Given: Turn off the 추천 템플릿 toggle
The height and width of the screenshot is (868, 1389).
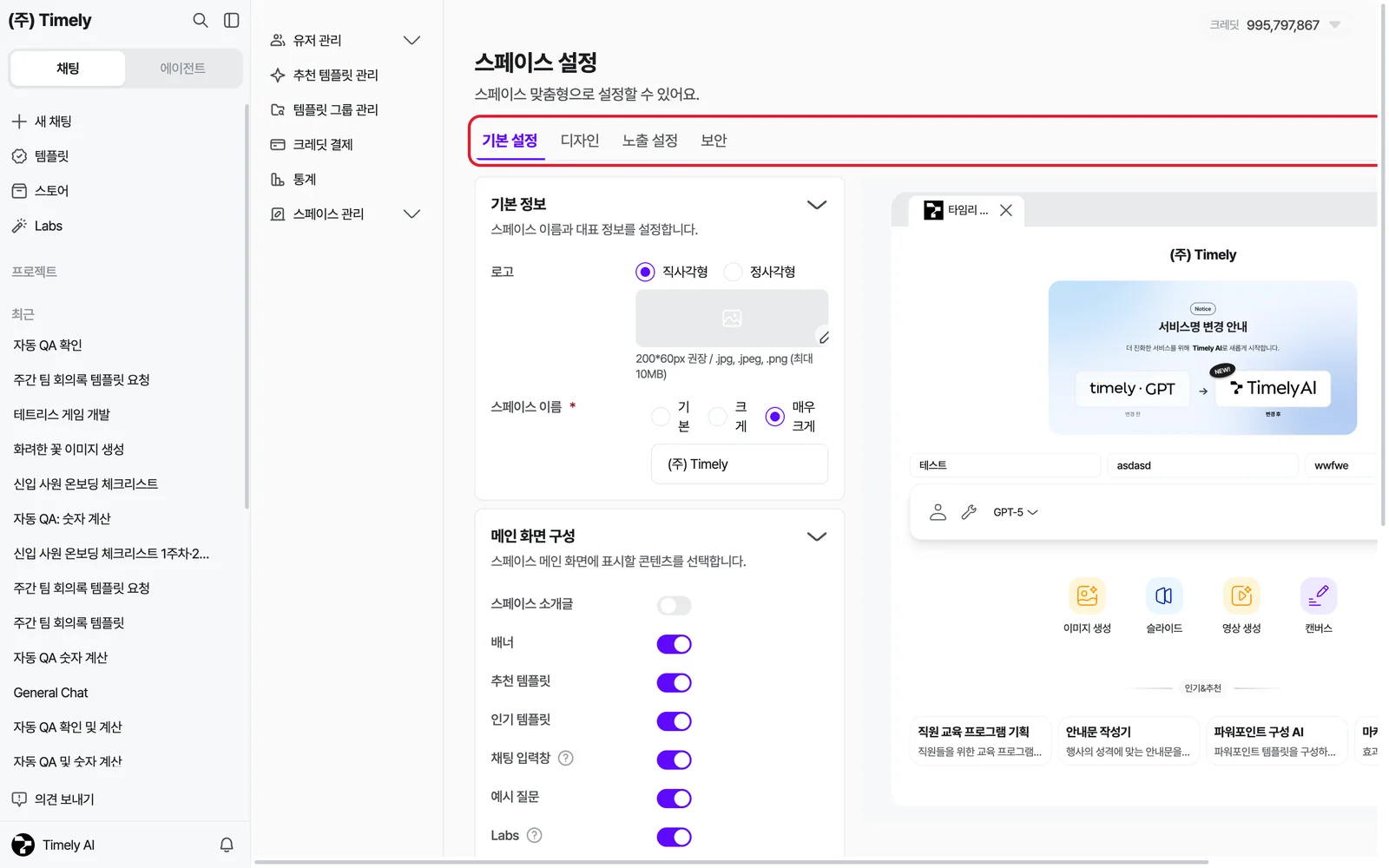Looking at the screenshot, I should 674,682.
